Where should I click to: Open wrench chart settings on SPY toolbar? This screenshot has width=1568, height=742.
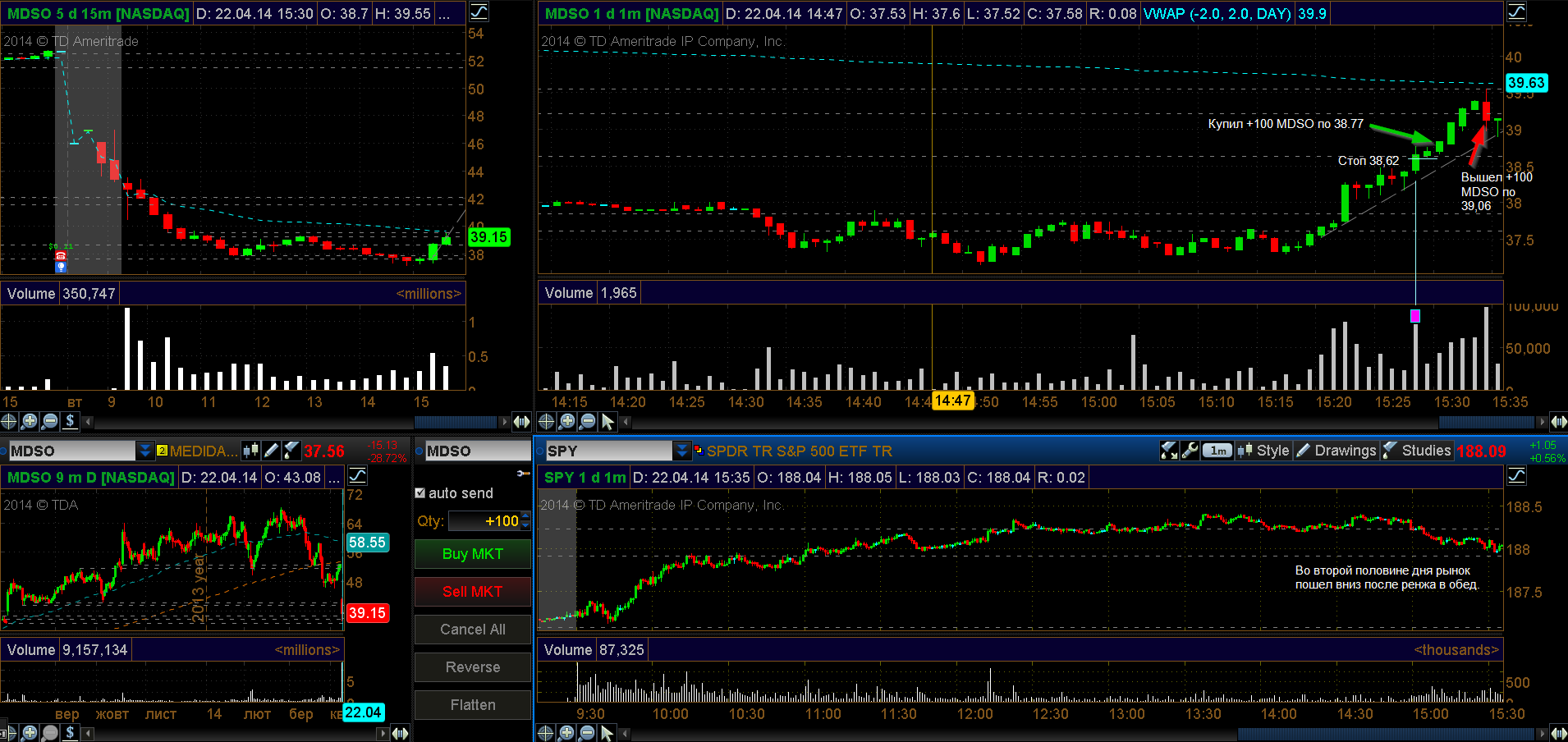tap(1190, 451)
